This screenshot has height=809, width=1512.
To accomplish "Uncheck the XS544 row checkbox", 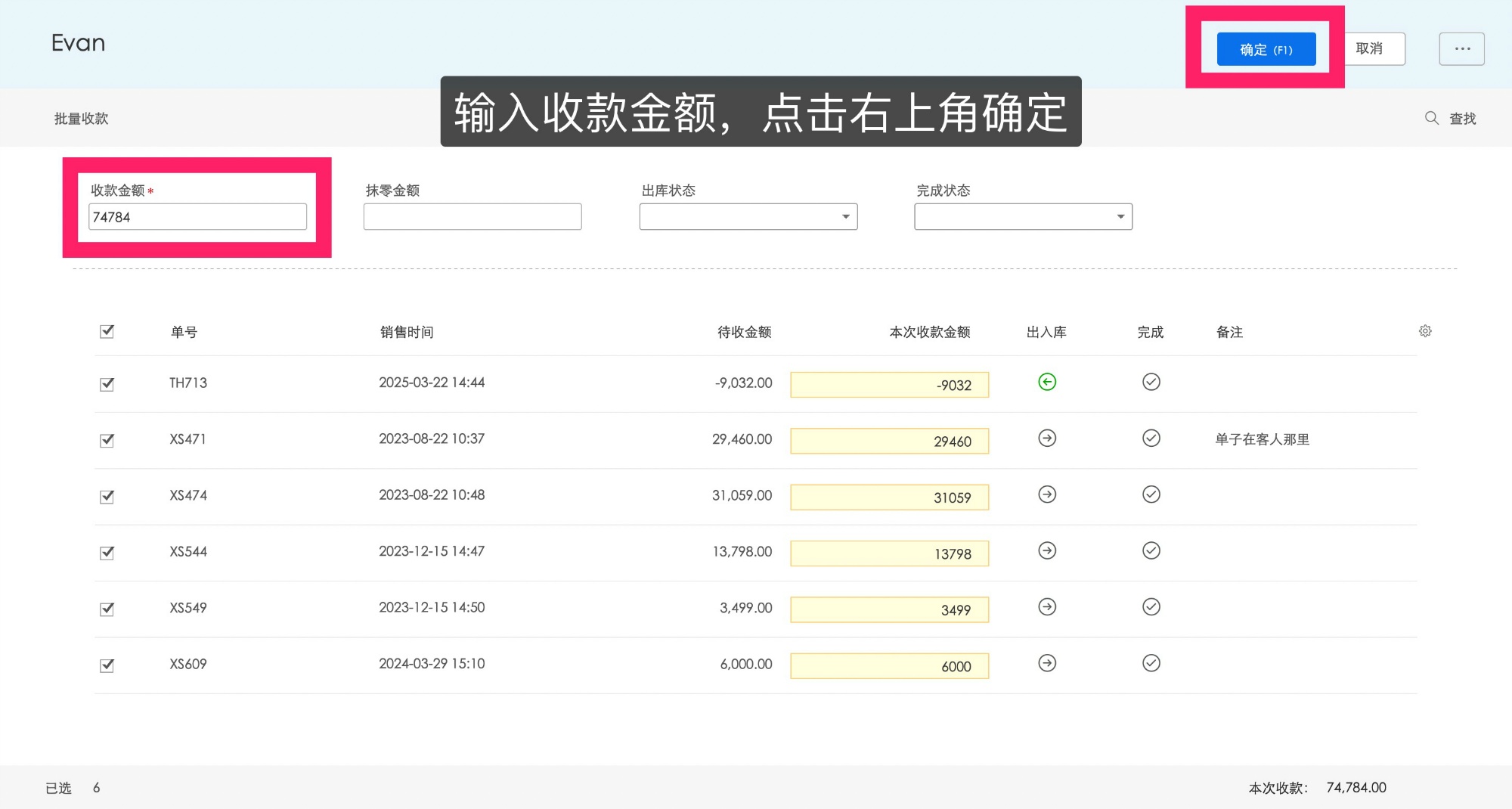I will tap(106, 551).
